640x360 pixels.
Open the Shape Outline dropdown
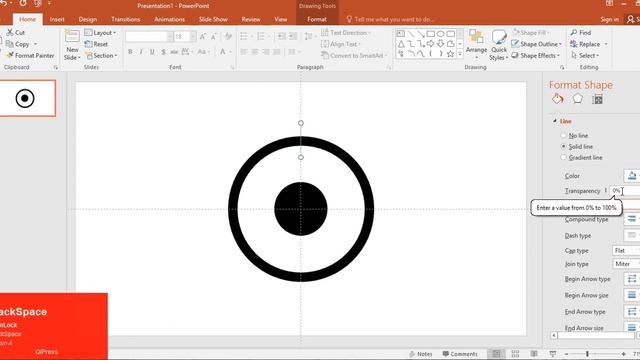[x=536, y=44]
